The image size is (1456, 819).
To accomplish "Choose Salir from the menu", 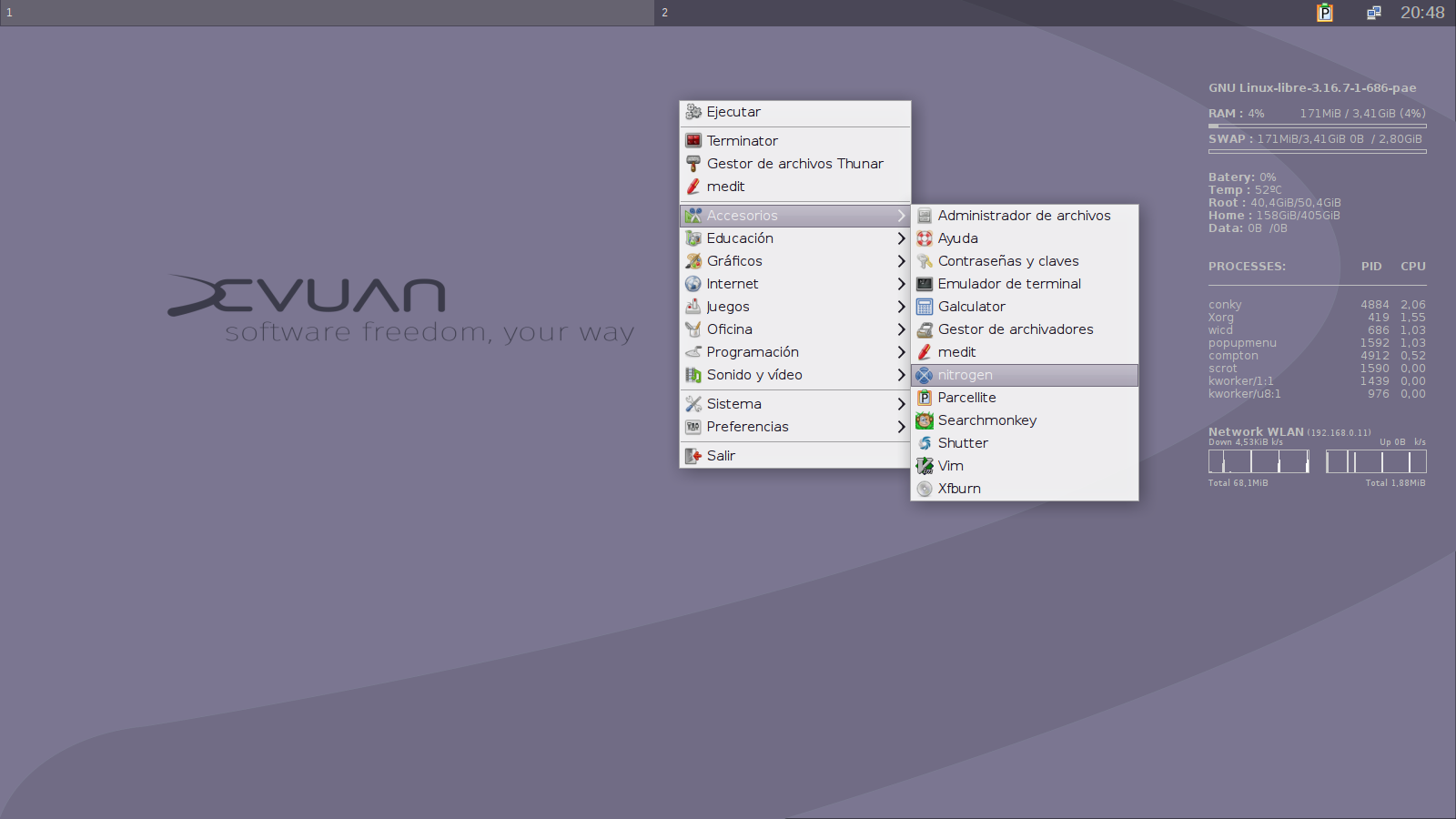I will [x=795, y=456].
